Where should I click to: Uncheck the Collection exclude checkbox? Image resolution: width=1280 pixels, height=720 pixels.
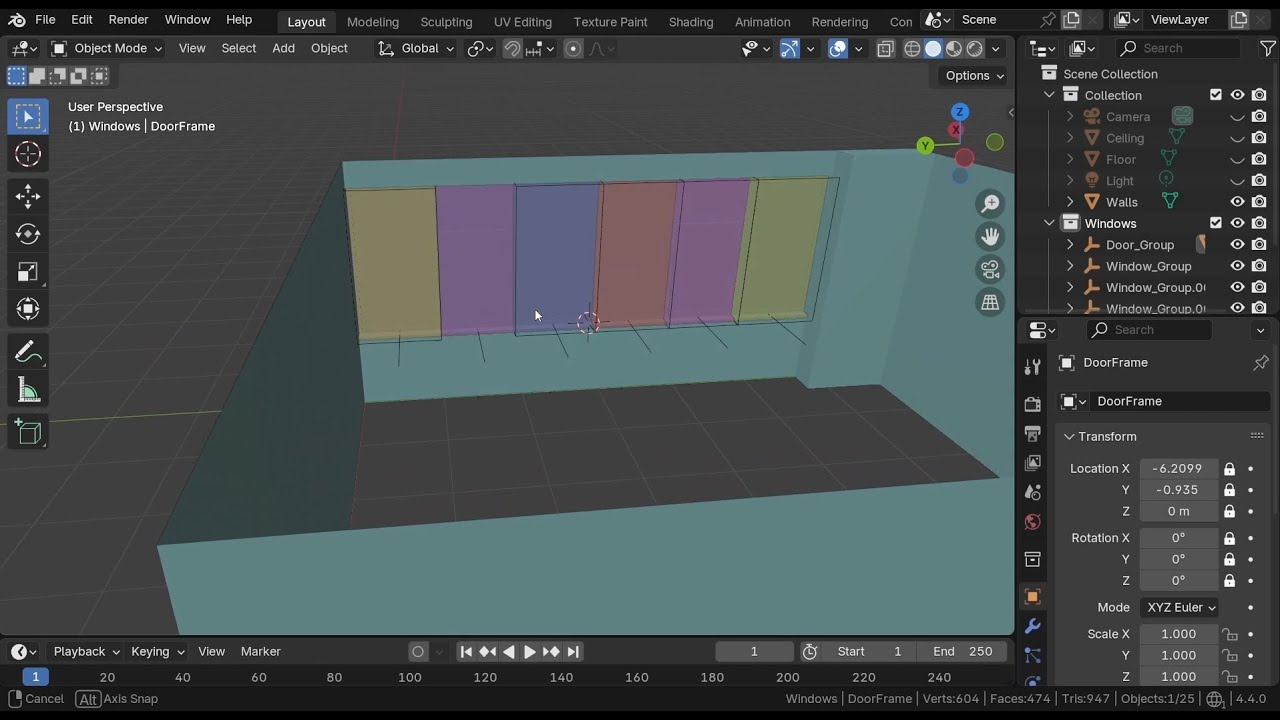[x=1216, y=95]
